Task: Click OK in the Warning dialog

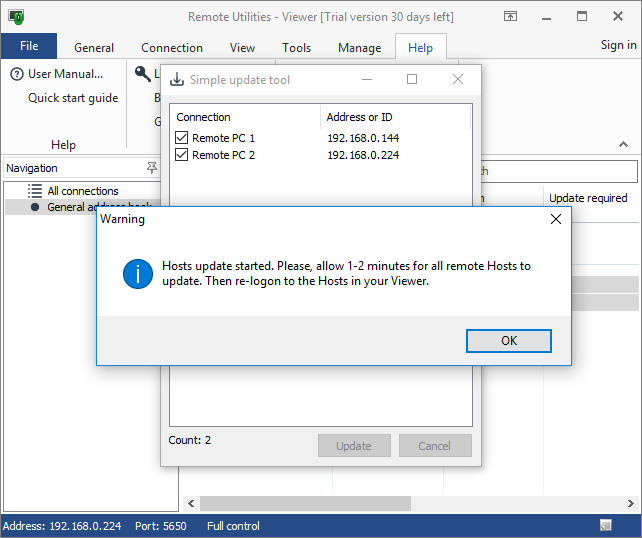Action: click(509, 341)
